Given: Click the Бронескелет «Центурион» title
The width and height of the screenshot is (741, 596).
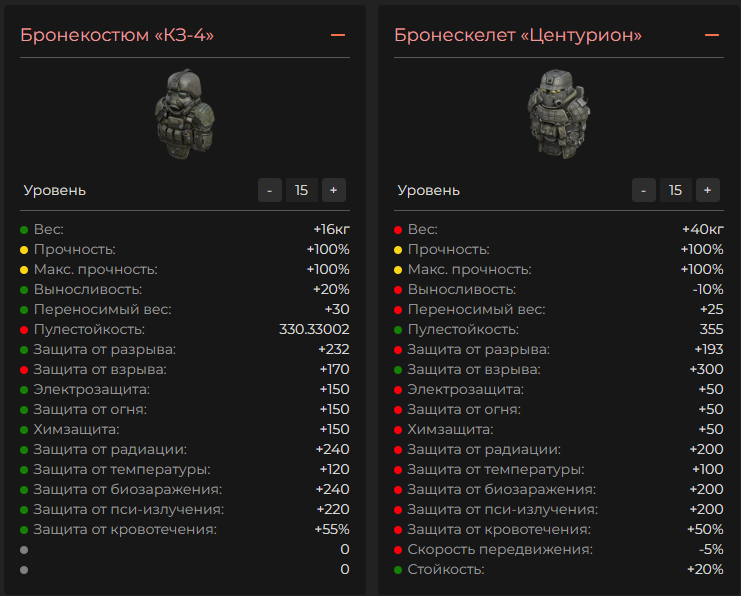Looking at the screenshot, I should [x=518, y=36].
